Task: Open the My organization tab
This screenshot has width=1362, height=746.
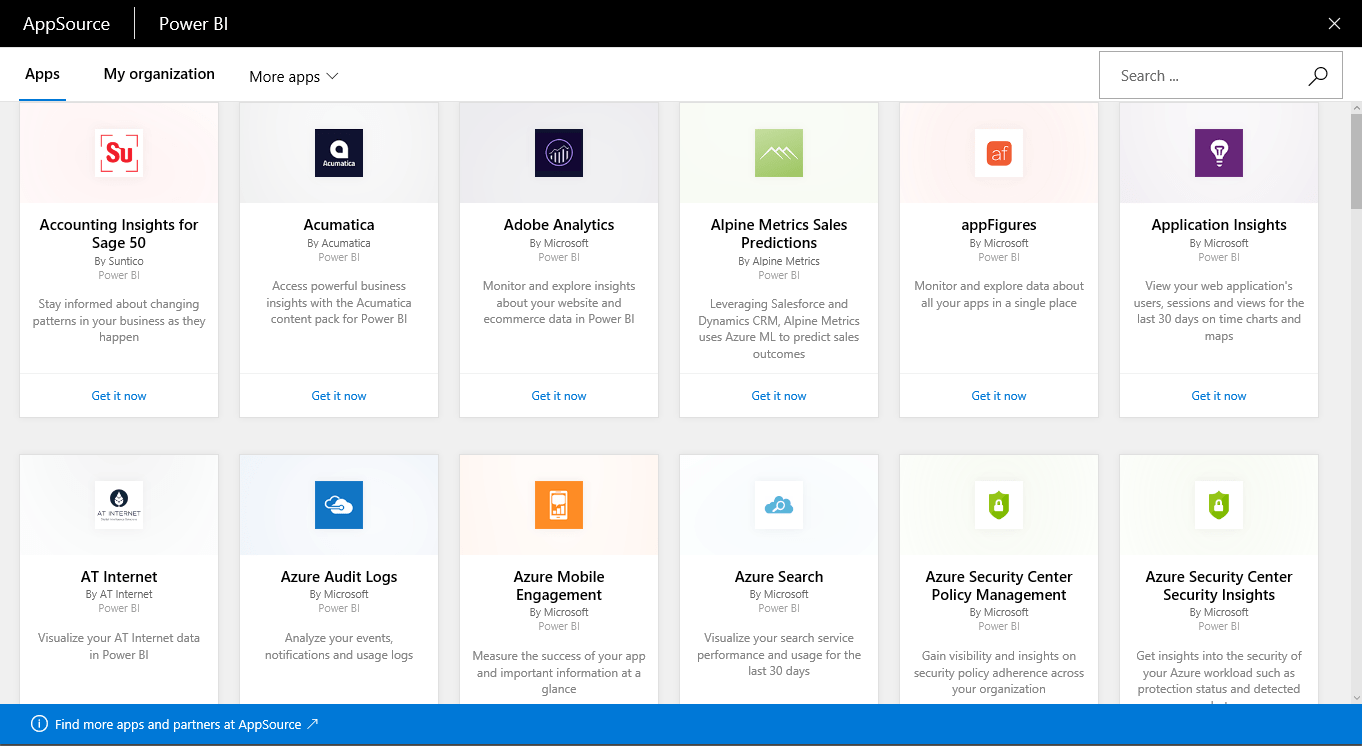Action: (159, 74)
